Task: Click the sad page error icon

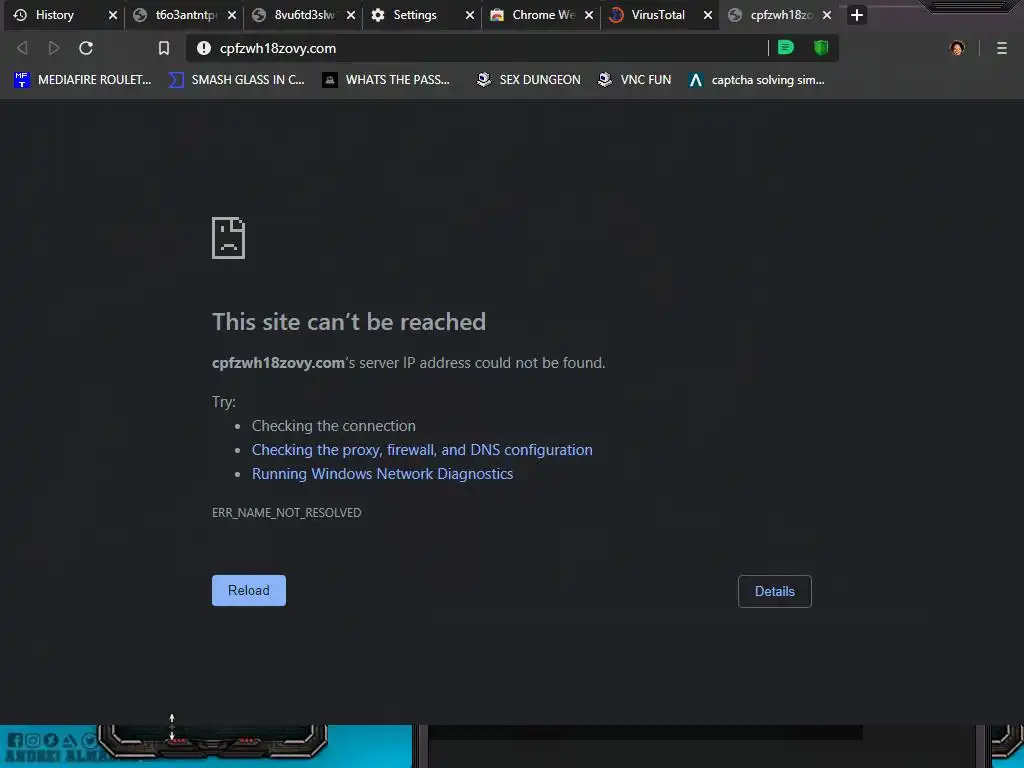Action: coord(229,238)
